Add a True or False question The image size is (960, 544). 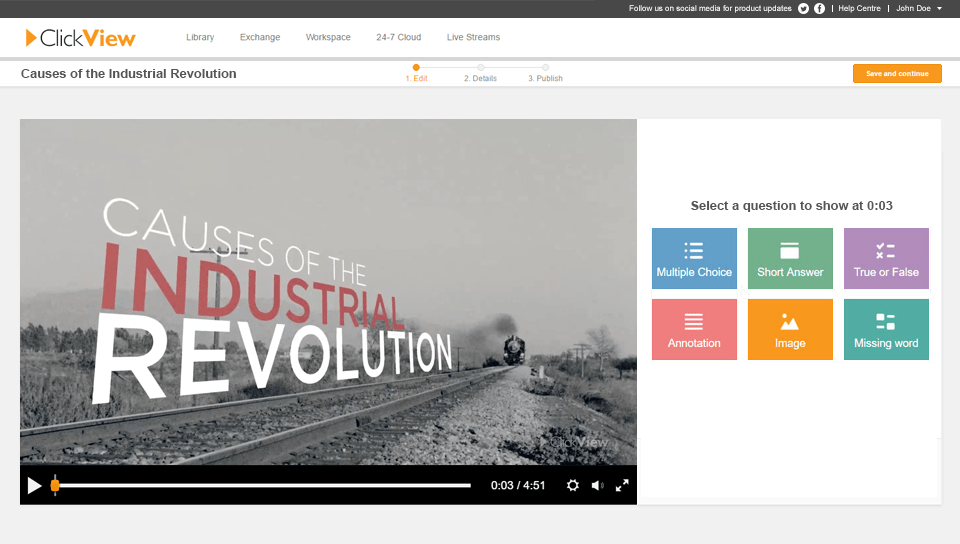[886, 258]
